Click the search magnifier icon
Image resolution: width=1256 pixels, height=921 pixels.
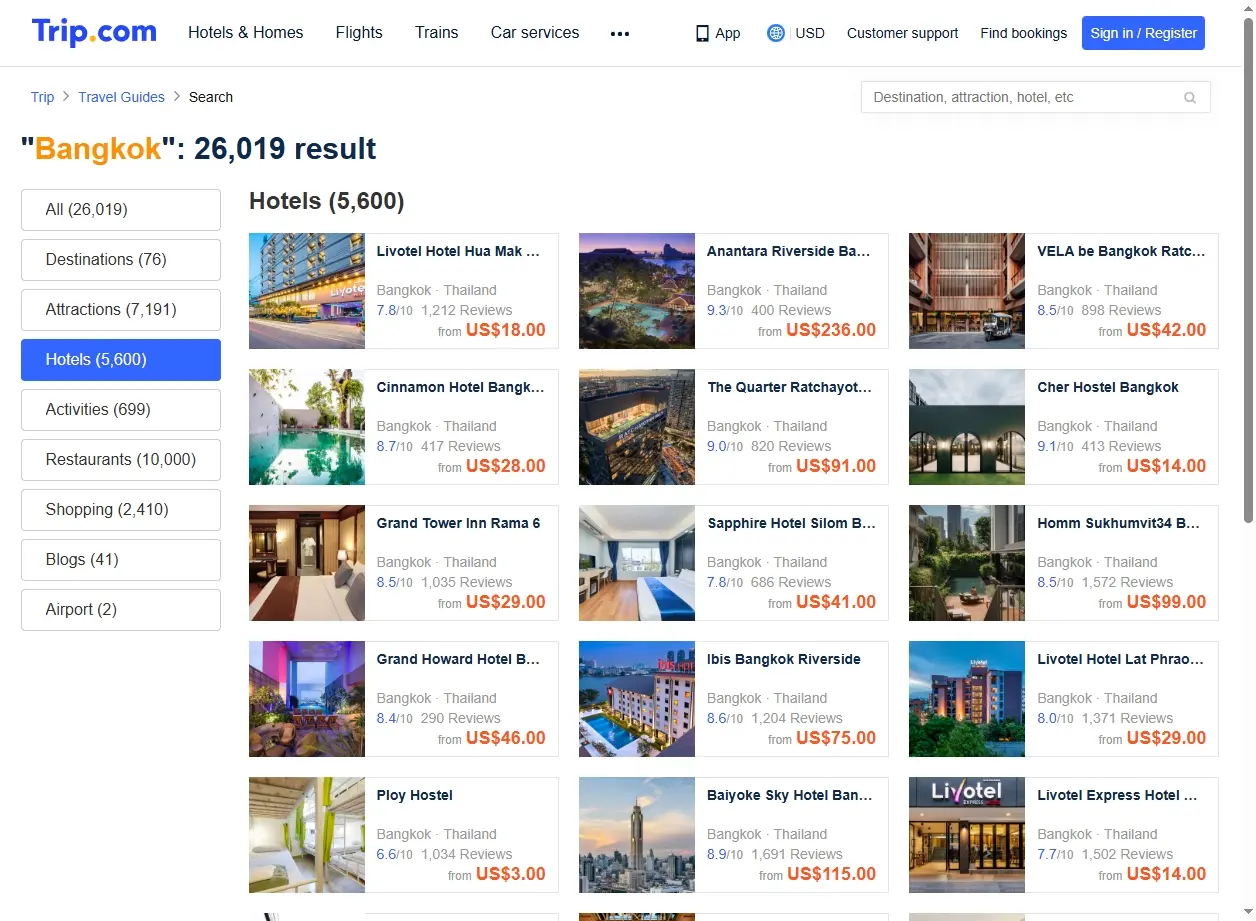[1190, 97]
